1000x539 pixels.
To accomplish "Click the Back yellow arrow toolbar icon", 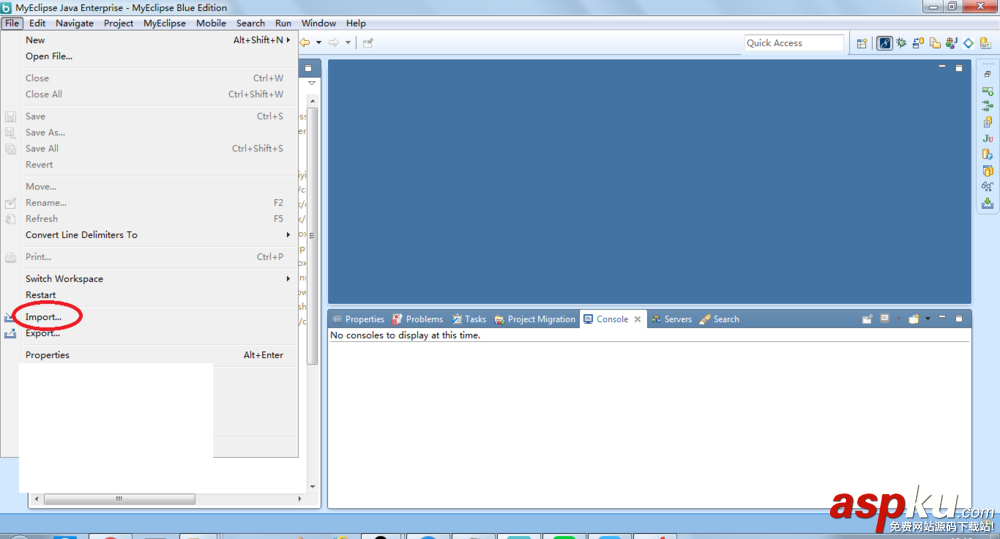I will point(305,43).
